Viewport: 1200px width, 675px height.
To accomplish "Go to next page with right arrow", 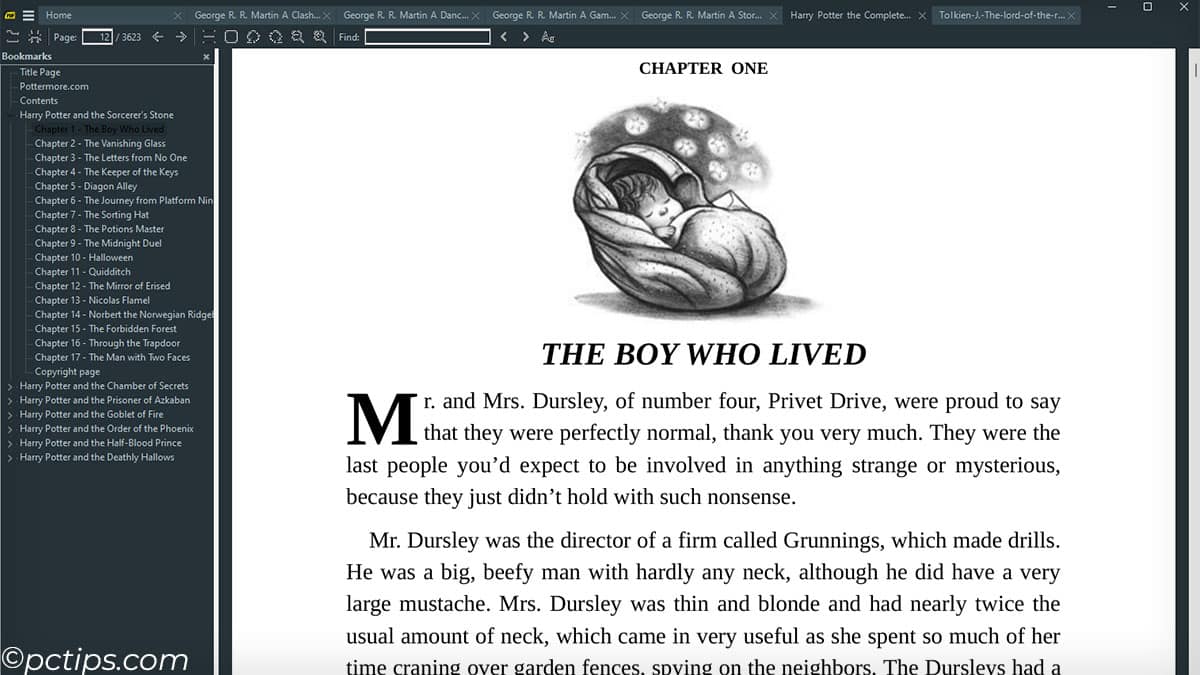I will tap(181, 37).
